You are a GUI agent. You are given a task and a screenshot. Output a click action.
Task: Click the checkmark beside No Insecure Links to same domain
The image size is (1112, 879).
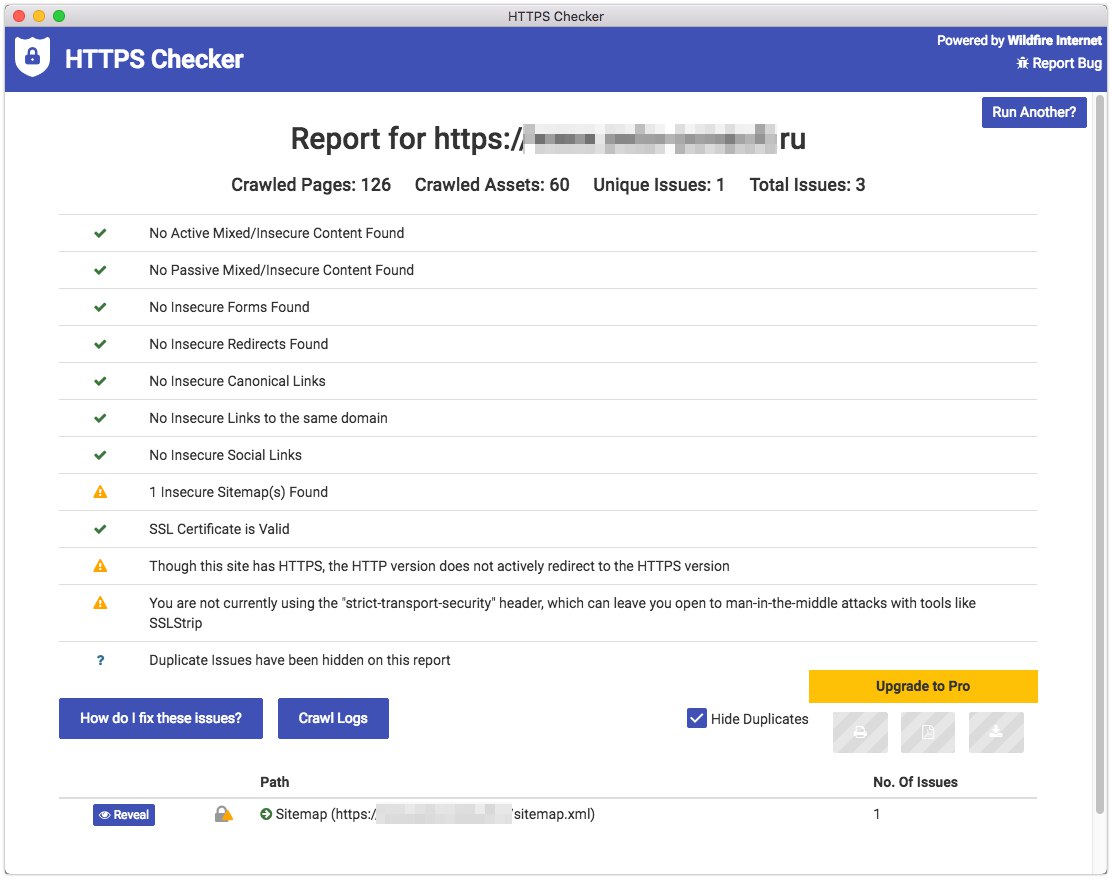[x=101, y=417]
